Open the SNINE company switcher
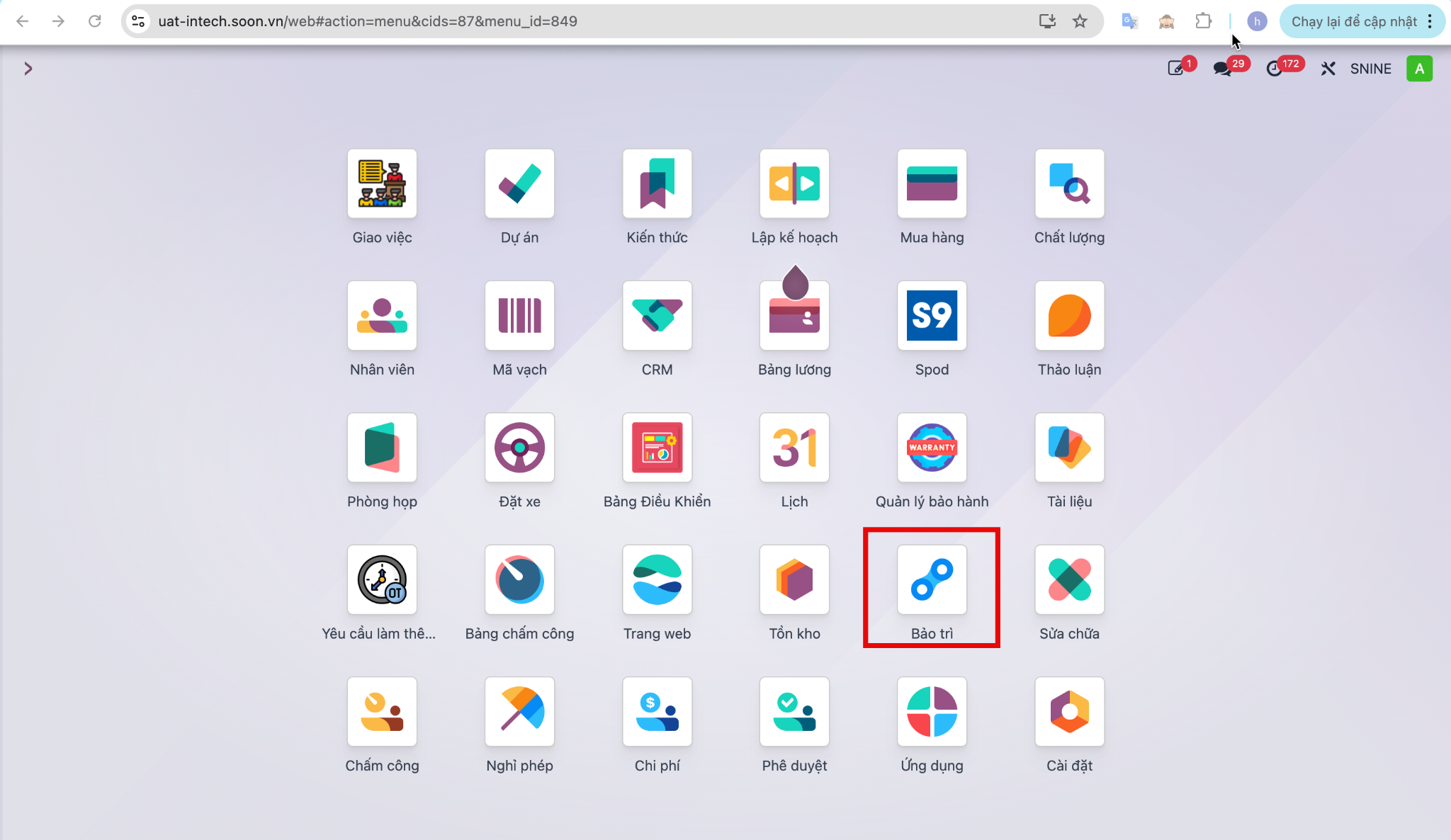Image resolution: width=1451 pixels, height=840 pixels. coord(1370,69)
